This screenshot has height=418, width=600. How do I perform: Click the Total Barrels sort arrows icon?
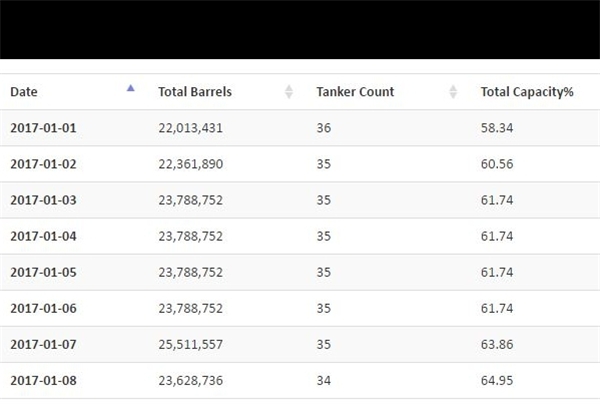(289, 91)
